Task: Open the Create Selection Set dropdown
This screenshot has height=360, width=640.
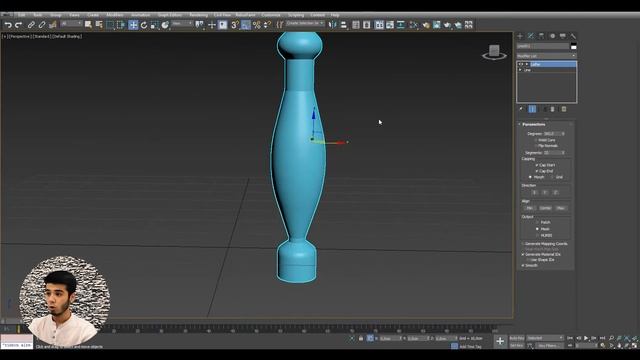Action: tap(305, 24)
